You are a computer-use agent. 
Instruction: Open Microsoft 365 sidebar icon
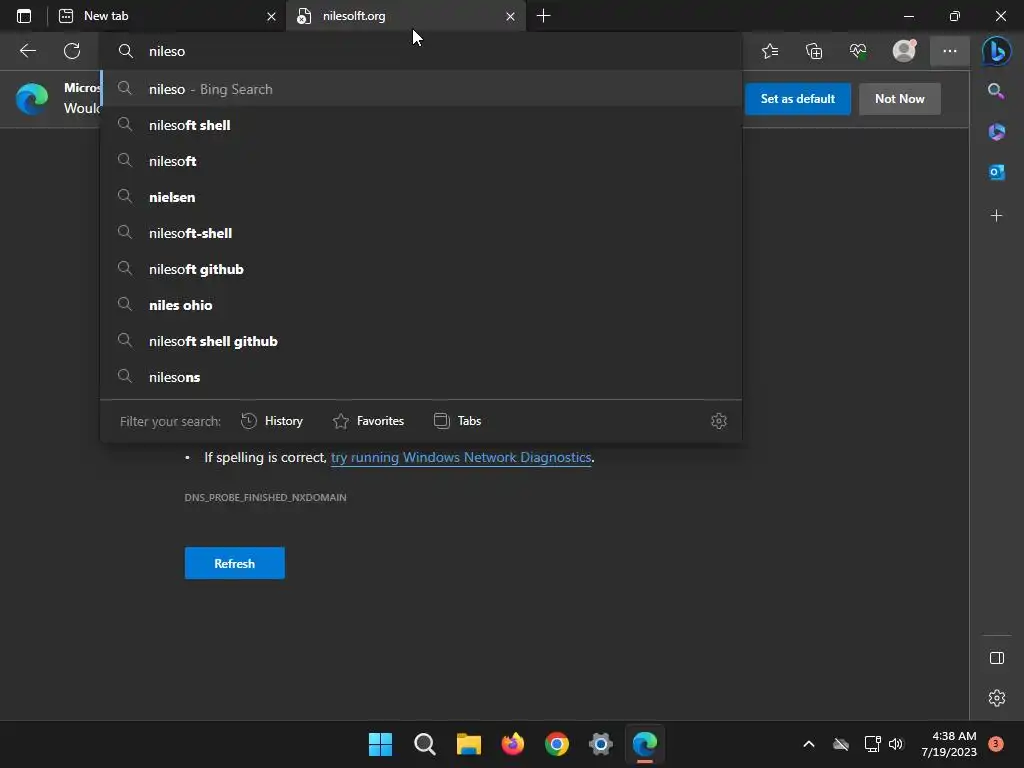tap(997, 132)
